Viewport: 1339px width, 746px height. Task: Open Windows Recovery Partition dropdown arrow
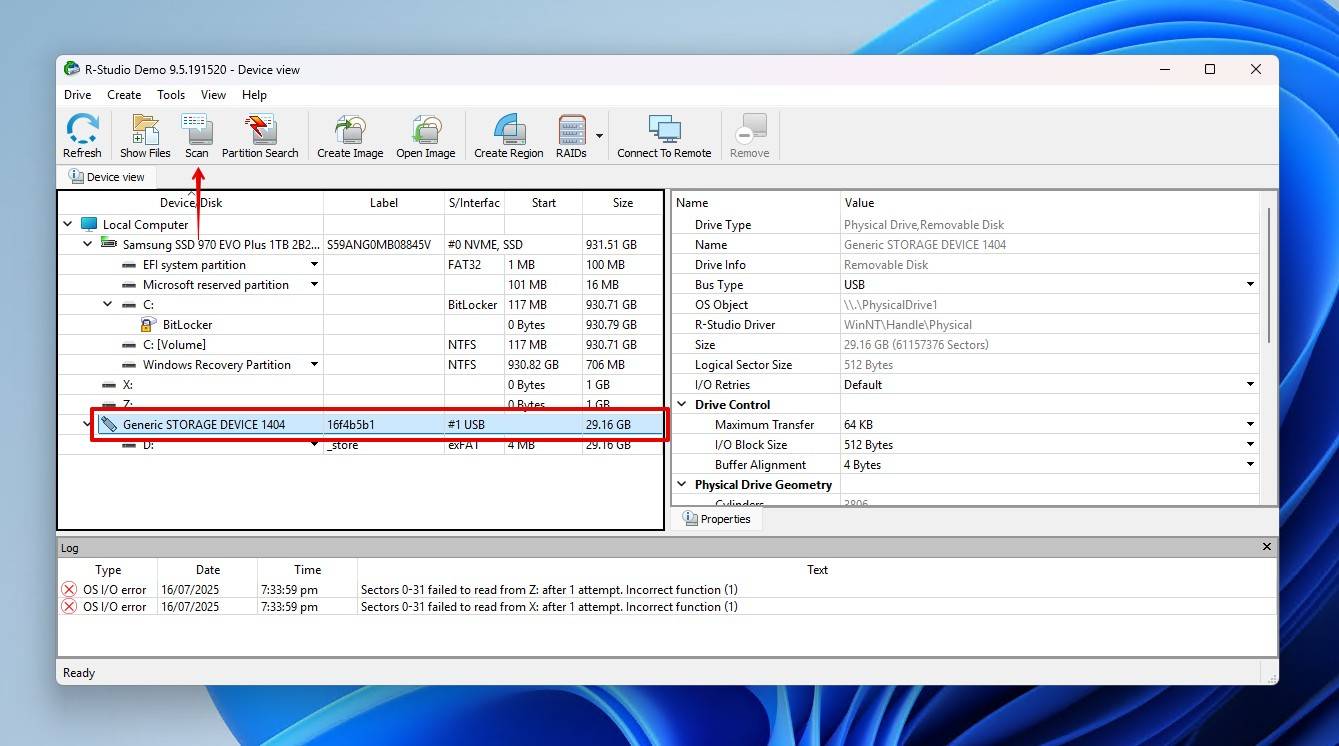pos(314,364)
